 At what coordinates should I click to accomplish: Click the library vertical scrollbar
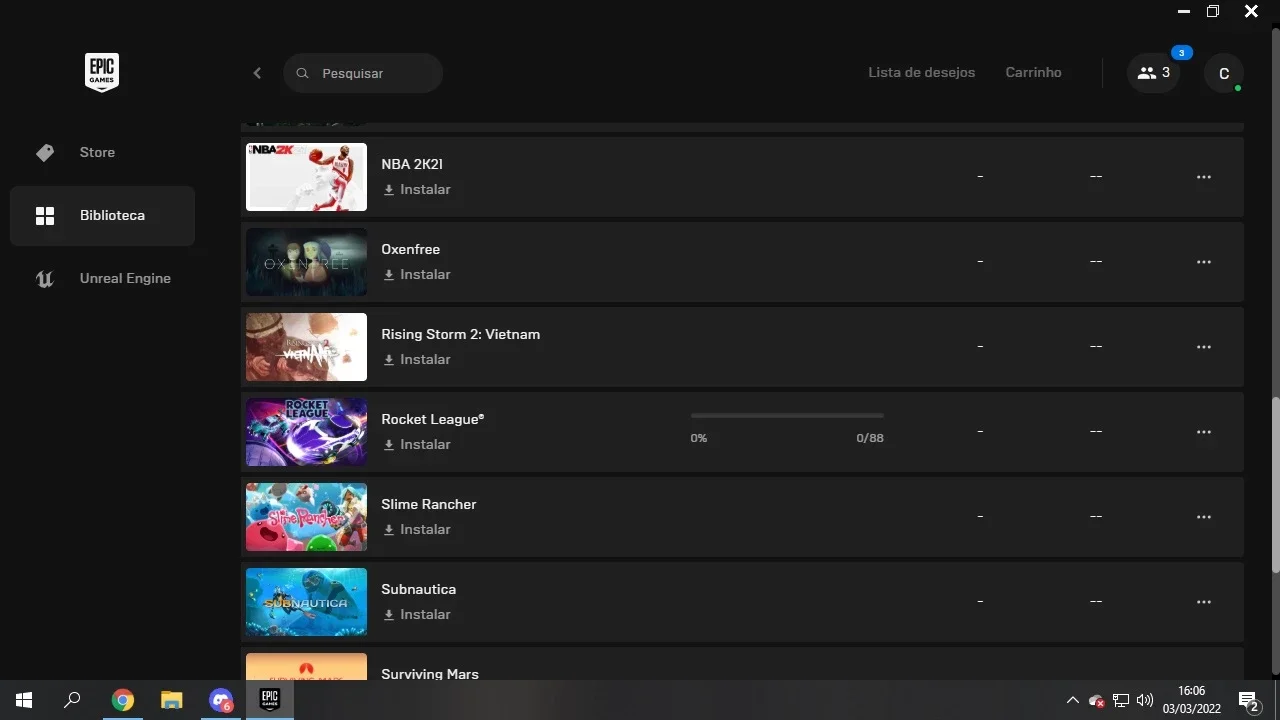(x=1275, y=485)
